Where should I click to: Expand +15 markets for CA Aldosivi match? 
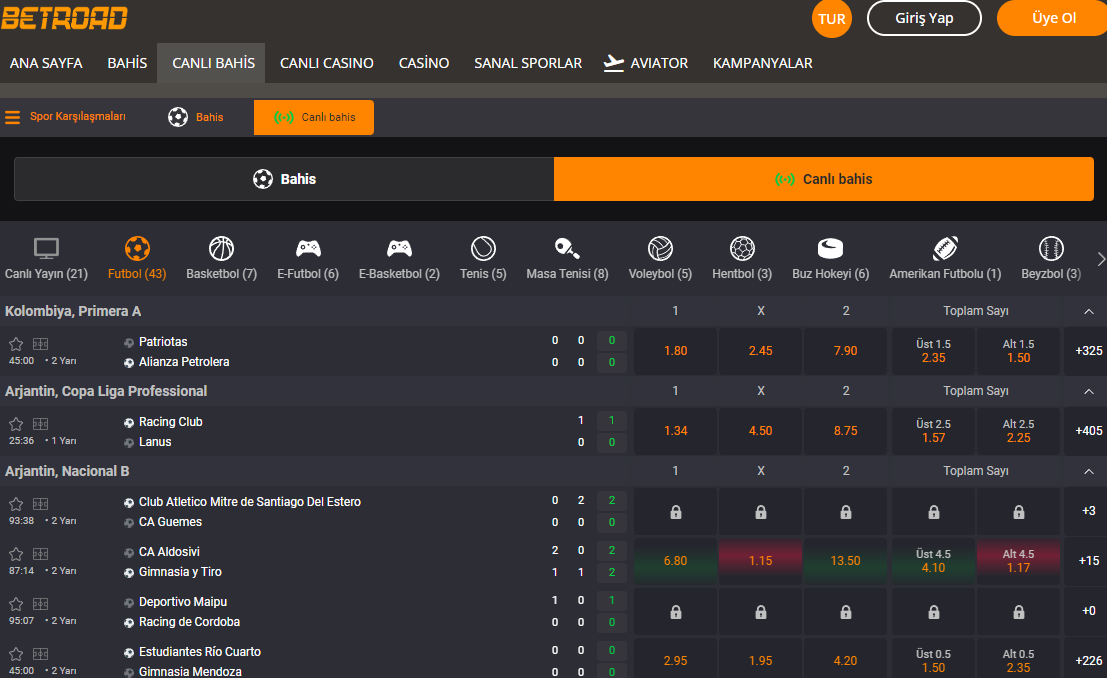pos(1088,560)
